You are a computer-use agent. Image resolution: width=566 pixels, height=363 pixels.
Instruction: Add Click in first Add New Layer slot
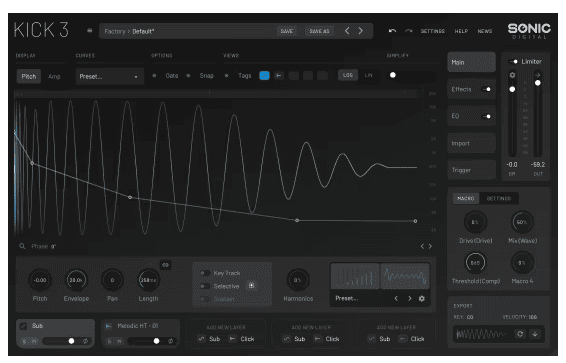pyautogui.click(x=242, y=339)
